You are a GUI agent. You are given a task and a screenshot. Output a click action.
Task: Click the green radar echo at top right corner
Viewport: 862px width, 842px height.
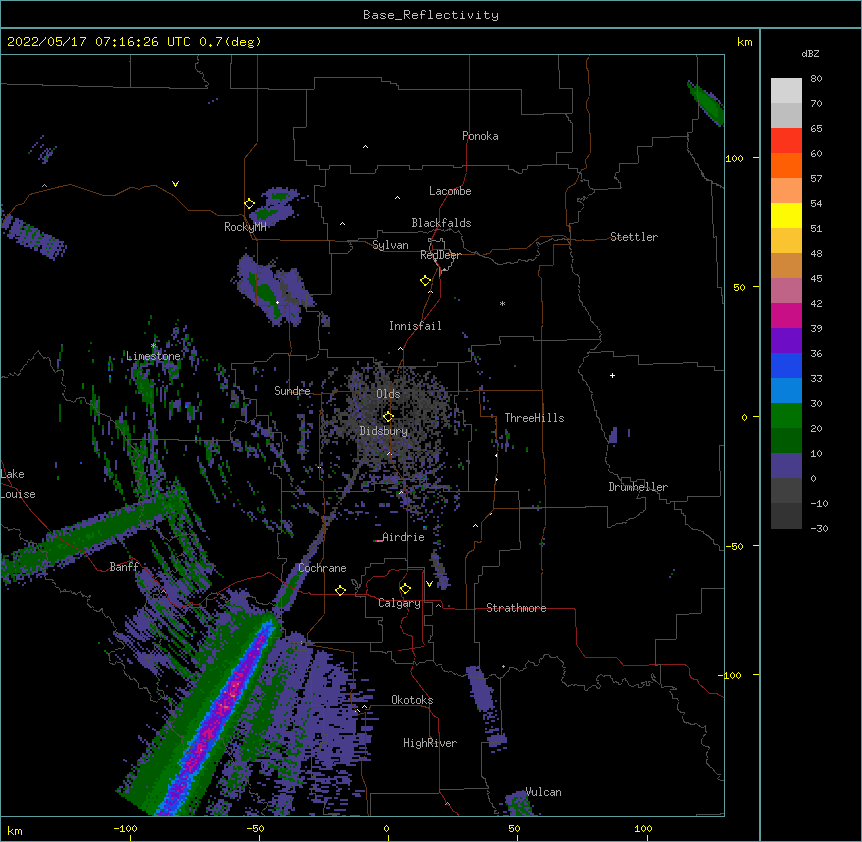(x=707, y=103)
